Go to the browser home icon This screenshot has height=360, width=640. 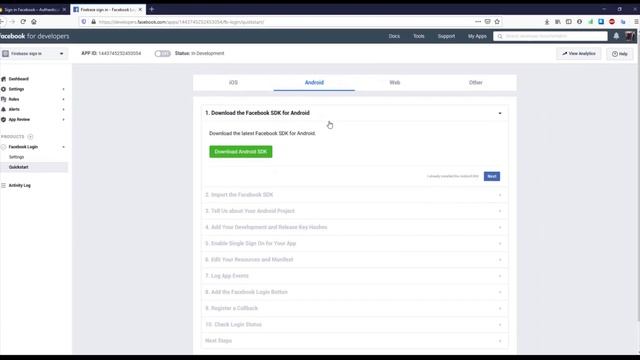[x=34, y=22]
